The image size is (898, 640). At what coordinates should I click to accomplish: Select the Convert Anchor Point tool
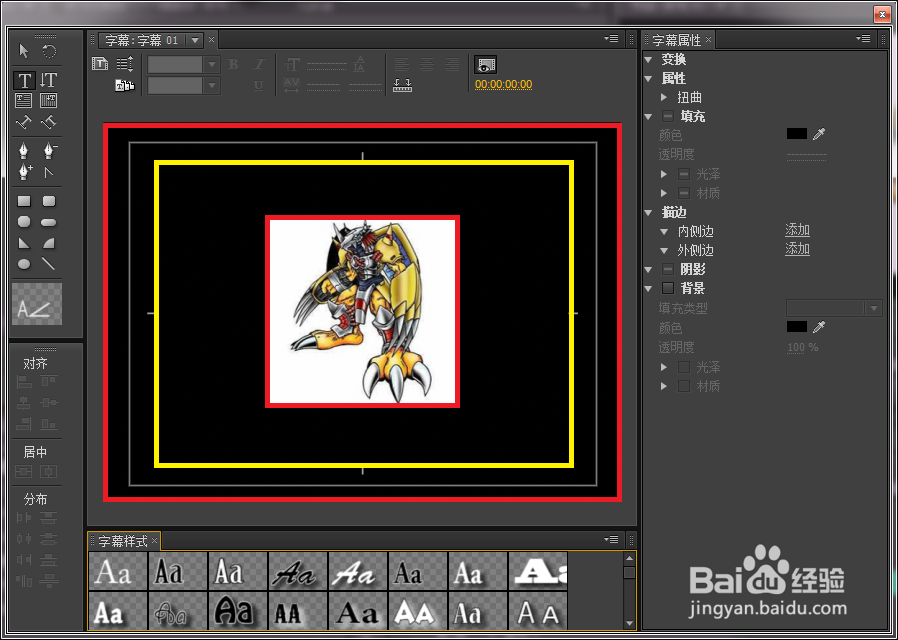point(49,172)
